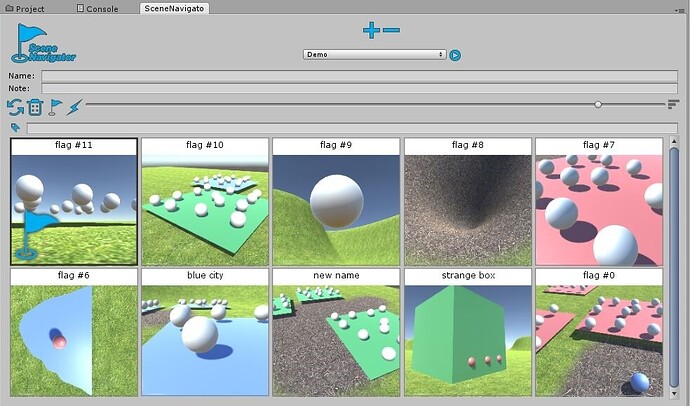This screenshot has width=690, height=406.
Task: Click the tag filter text field
Action: 352,128
